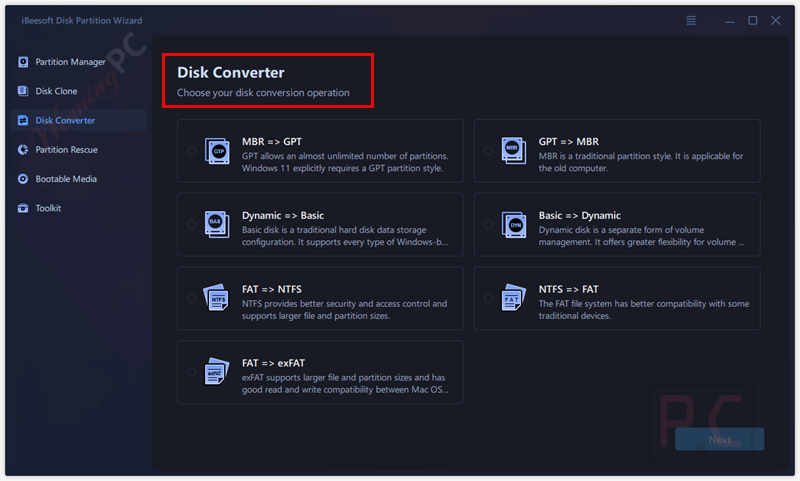800x481 pixels.
Task: Click the Disk Converter sidebar icon
Action: coord(23,120)
